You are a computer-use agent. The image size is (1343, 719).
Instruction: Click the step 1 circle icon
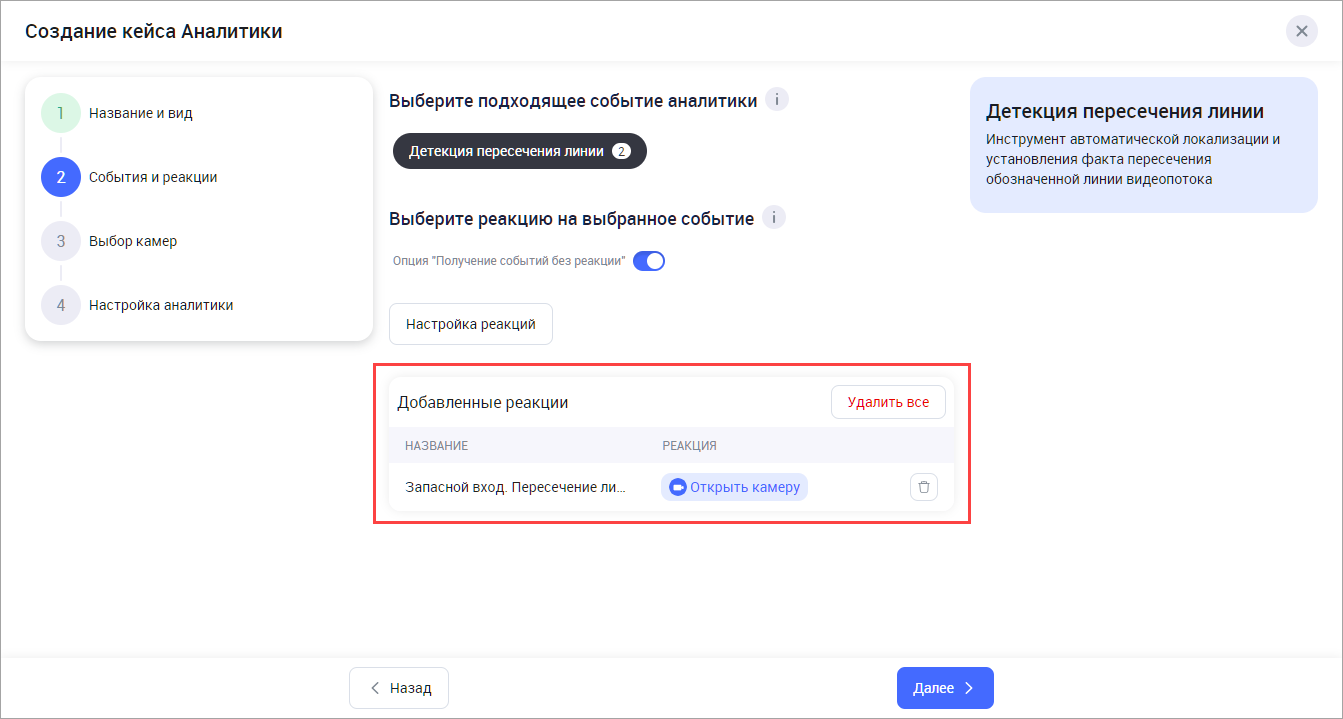tap(61, 113)
